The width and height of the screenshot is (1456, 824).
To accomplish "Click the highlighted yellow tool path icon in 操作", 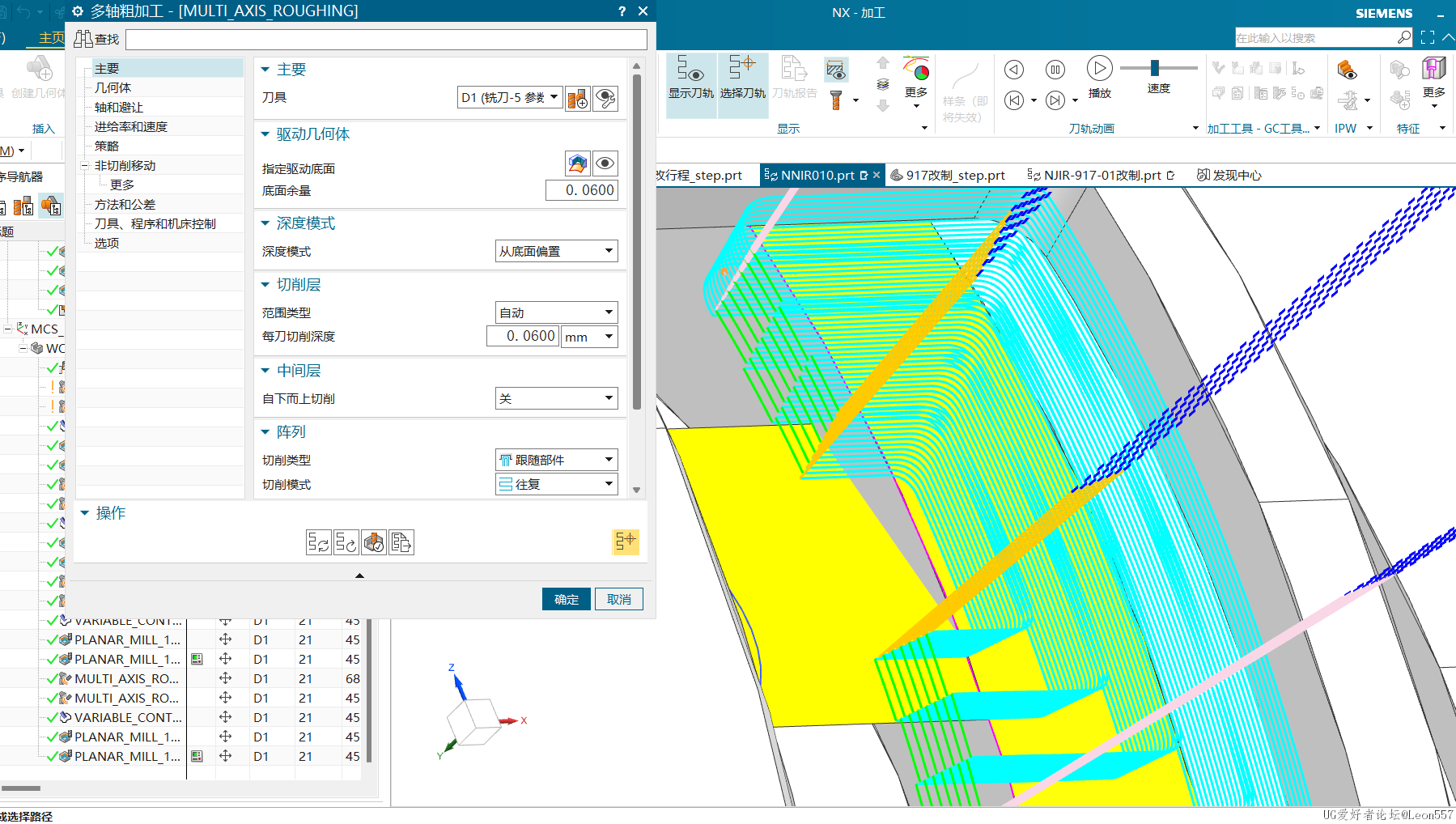I will click(x=626, y=542).
